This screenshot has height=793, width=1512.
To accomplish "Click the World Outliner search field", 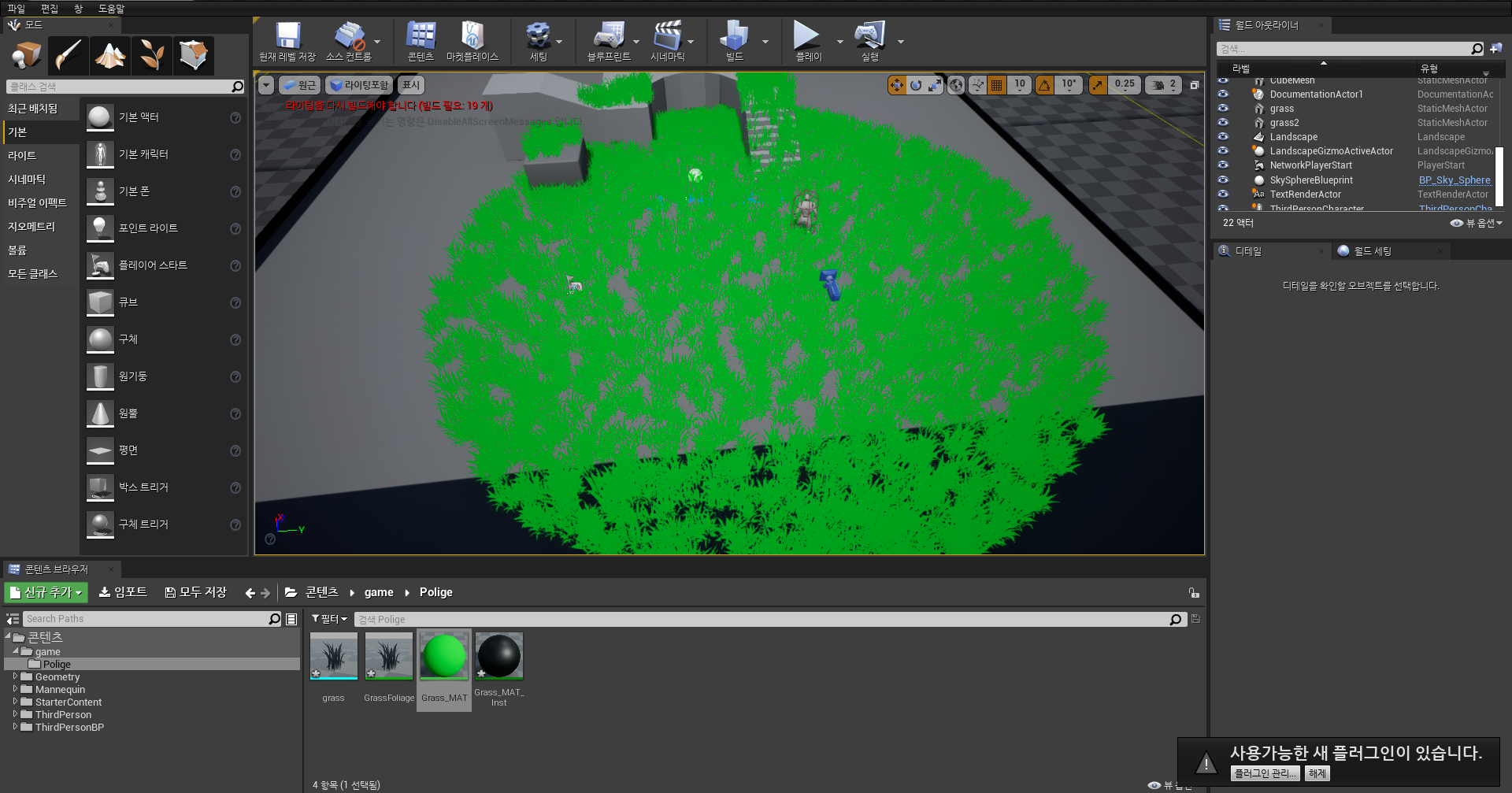I will tap(1350, 49).
